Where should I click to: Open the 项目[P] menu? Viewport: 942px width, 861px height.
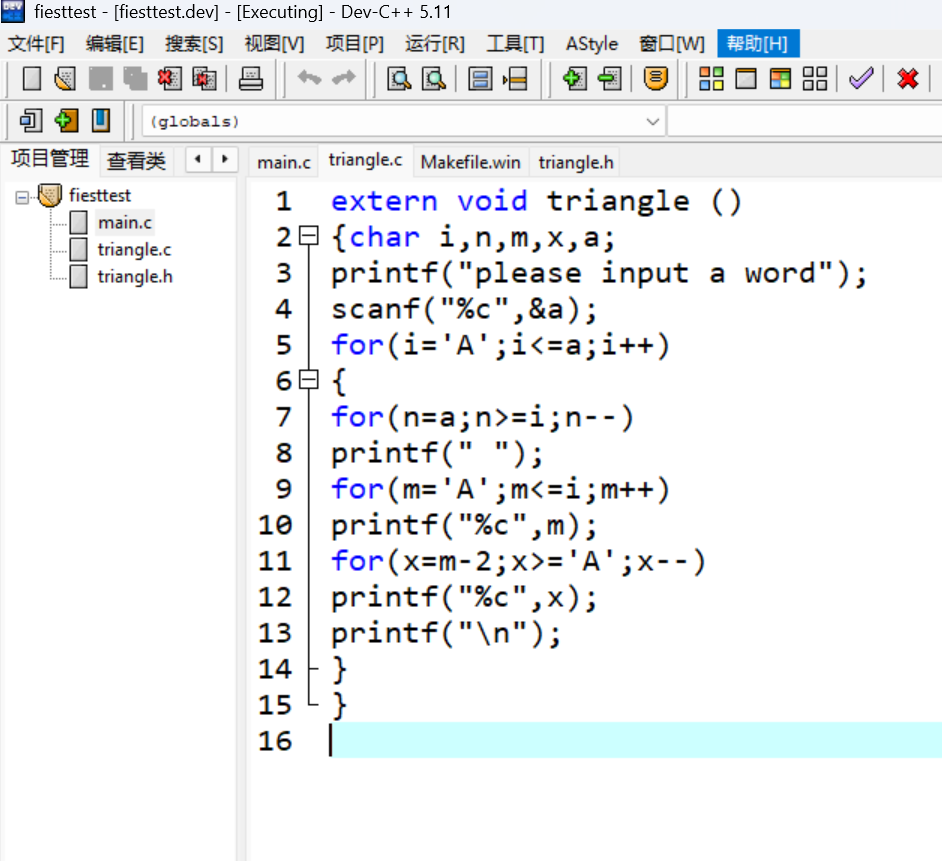[x=354, y=44]
